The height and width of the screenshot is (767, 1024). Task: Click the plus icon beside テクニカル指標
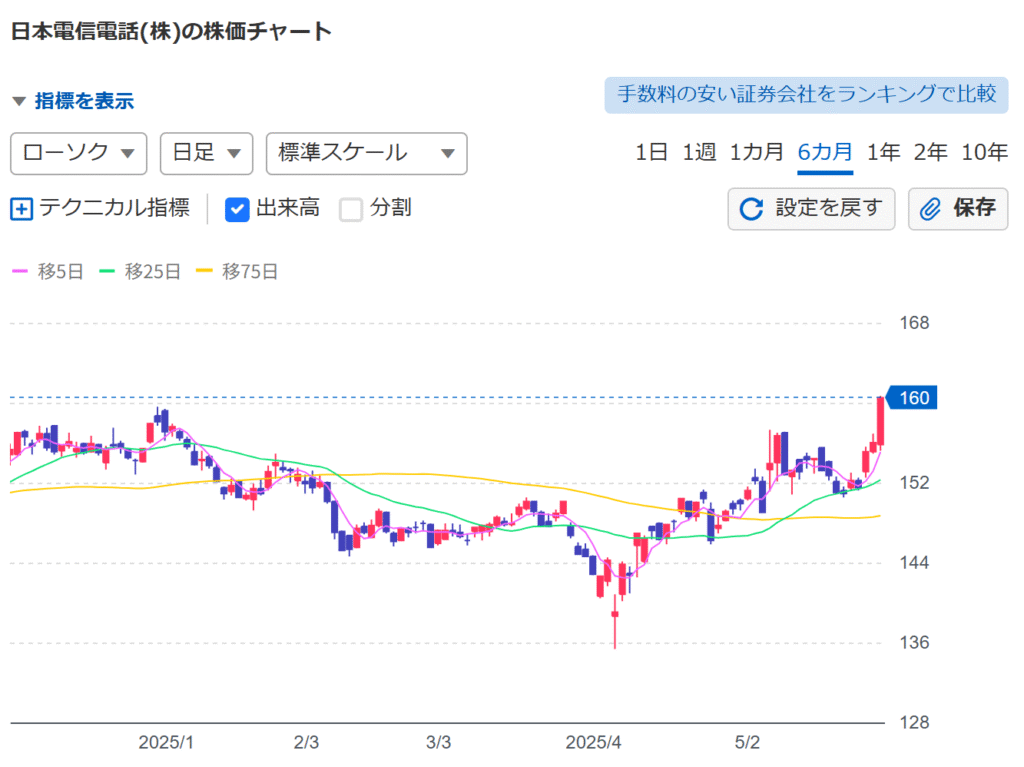coord(22,209)
